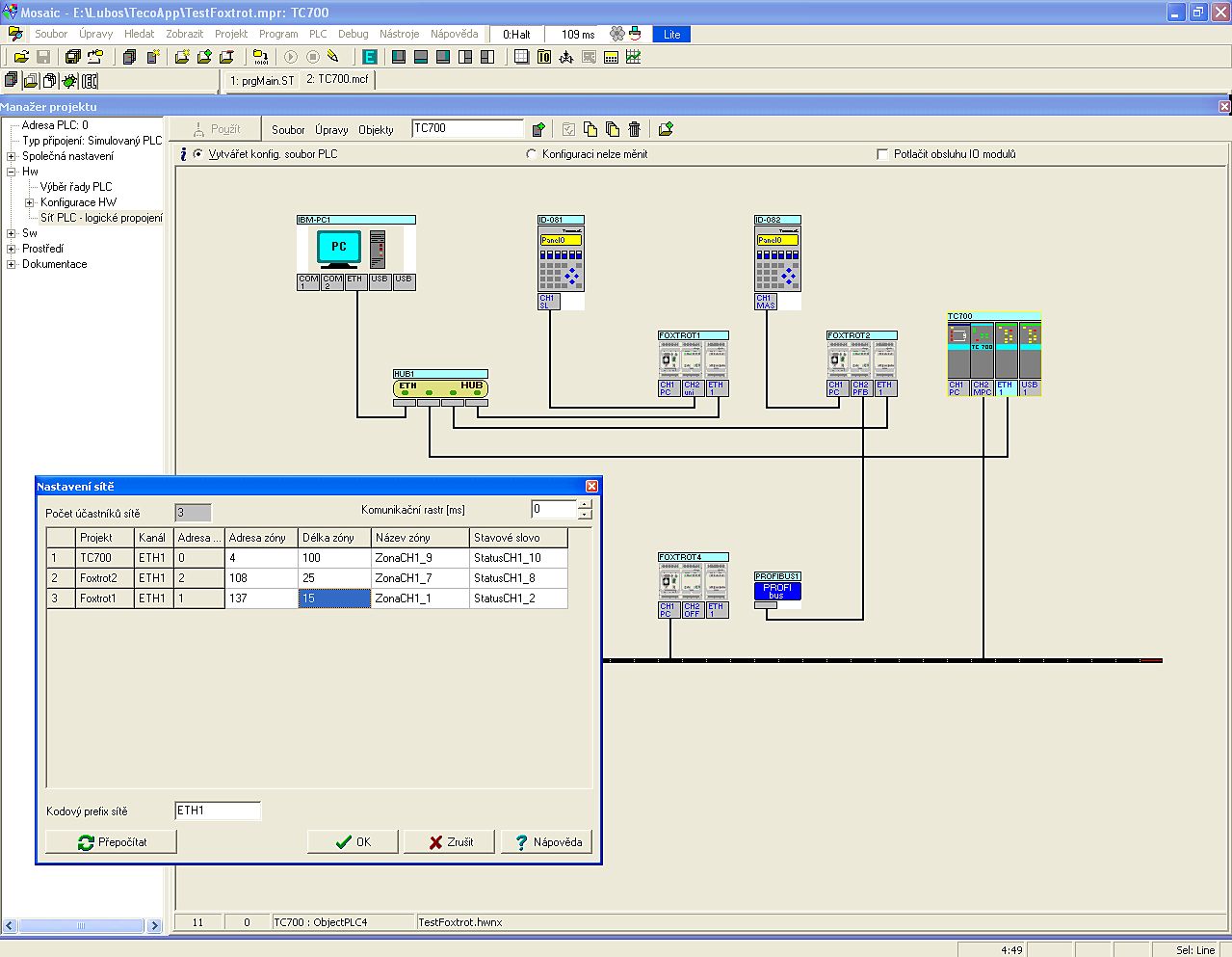
Task: Click the PROFIBUS1 bus element
Action: point(776,590)
